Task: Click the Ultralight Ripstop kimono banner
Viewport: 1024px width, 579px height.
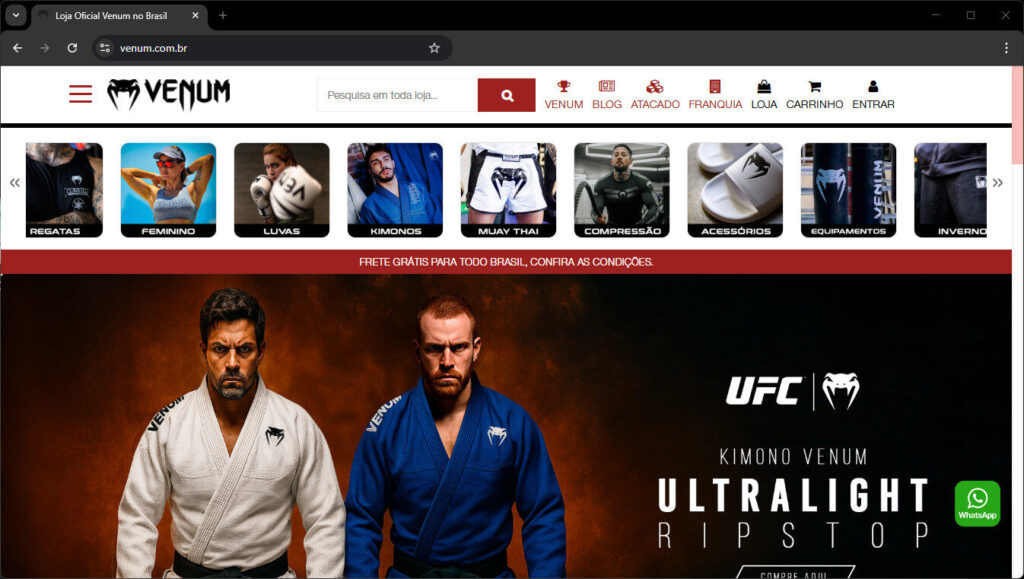Action: [x=506, y=426]
